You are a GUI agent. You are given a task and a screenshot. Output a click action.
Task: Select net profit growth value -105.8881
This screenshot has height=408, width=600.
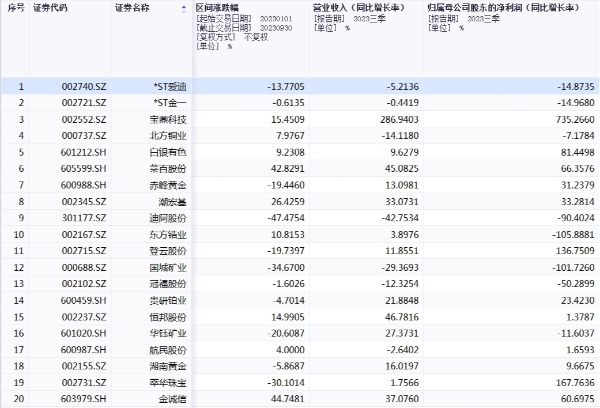pyautogui.click(x=573, y=235)
